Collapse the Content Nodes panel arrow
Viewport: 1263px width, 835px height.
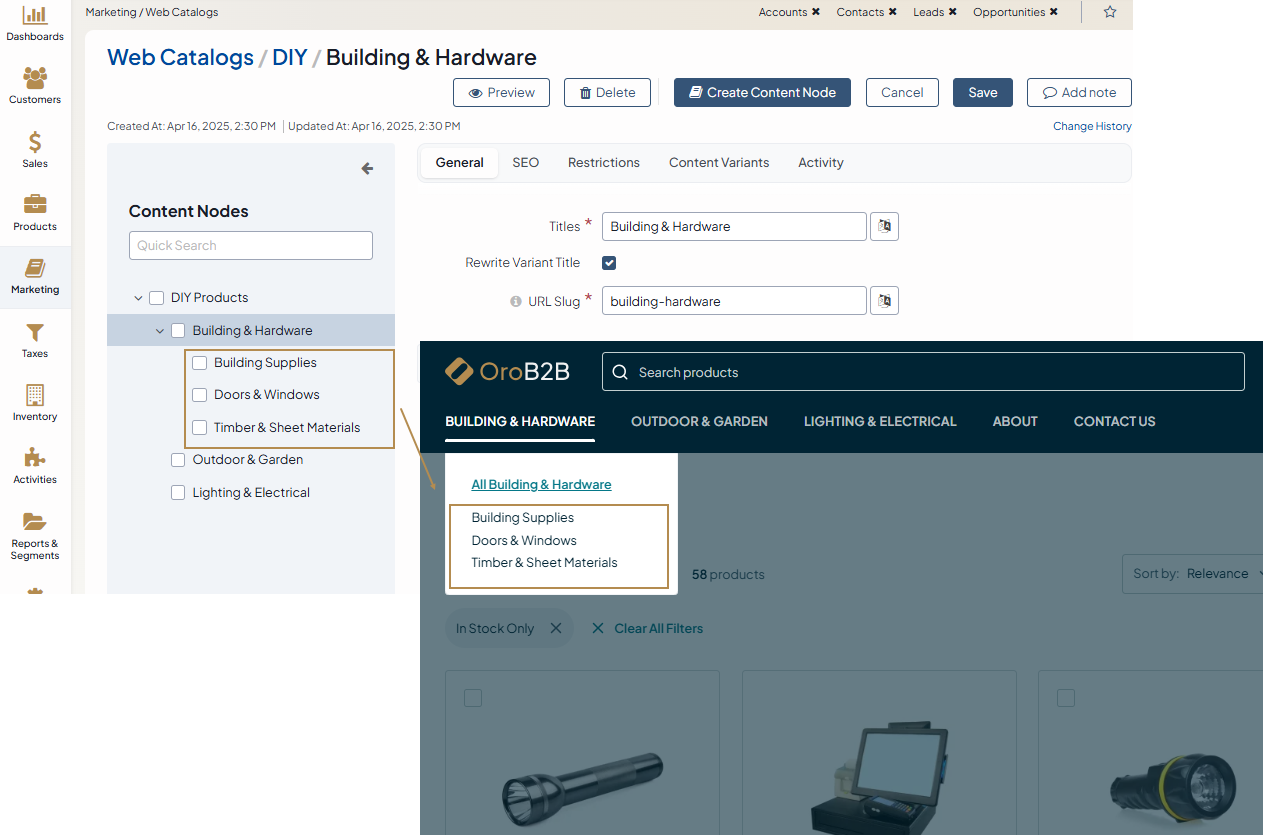[x=367, y=169]
